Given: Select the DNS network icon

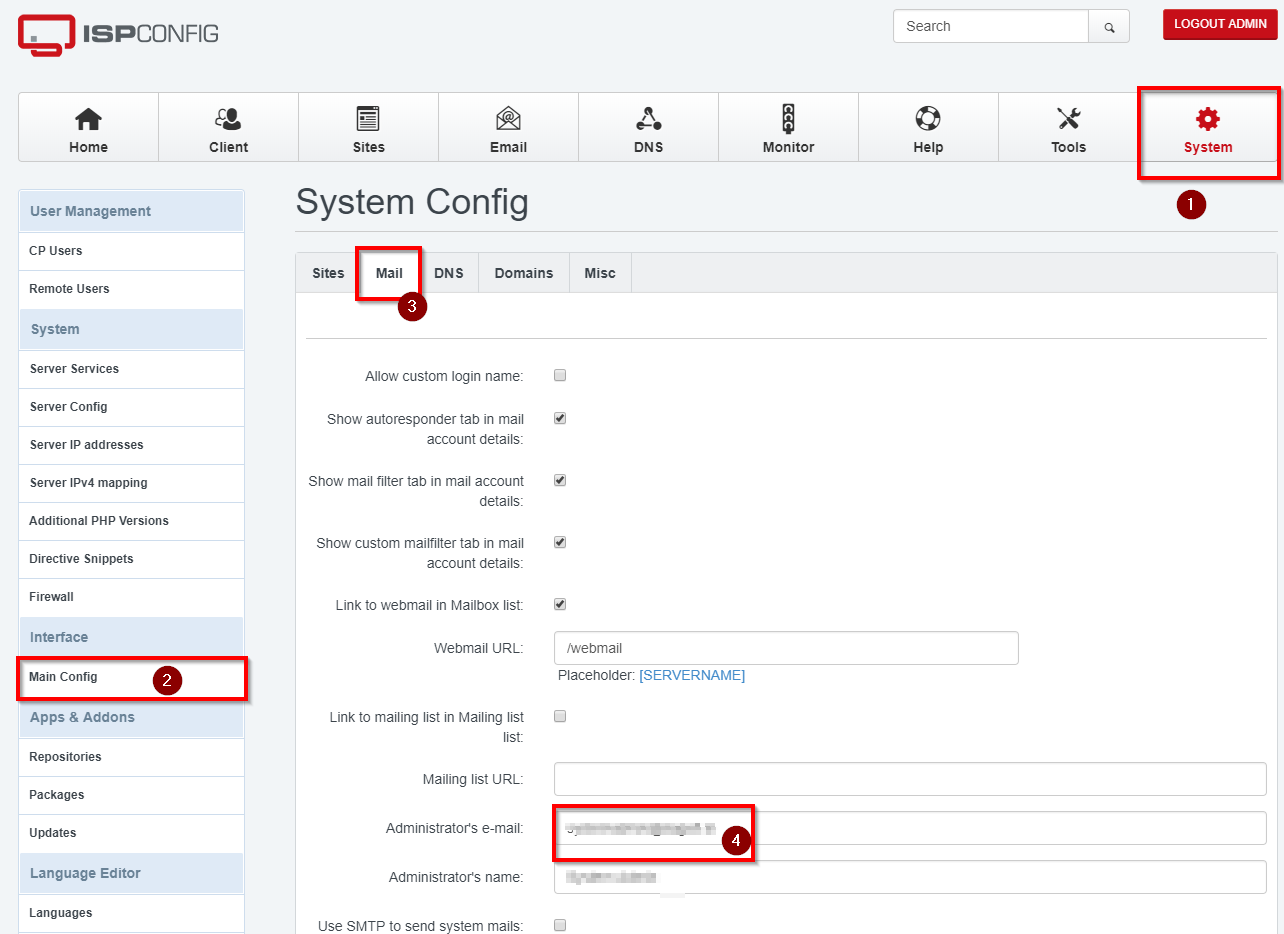Looking at the screenshot, I should point(648,120).
